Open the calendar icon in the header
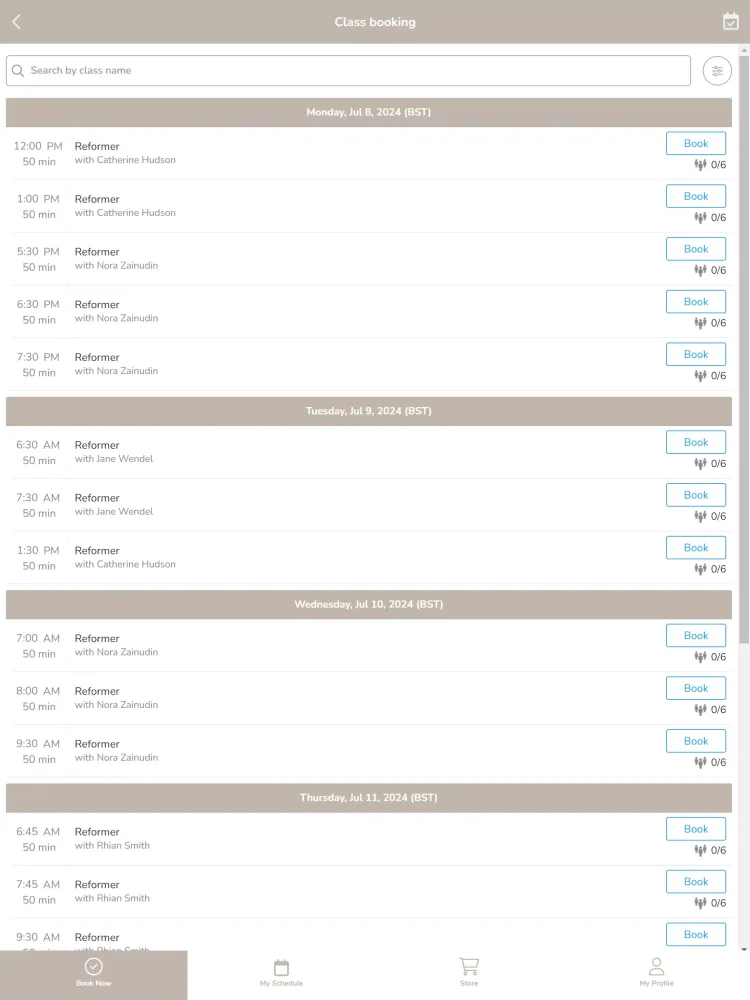Viewport: 750px width, 1000px height. click(731, 22)
